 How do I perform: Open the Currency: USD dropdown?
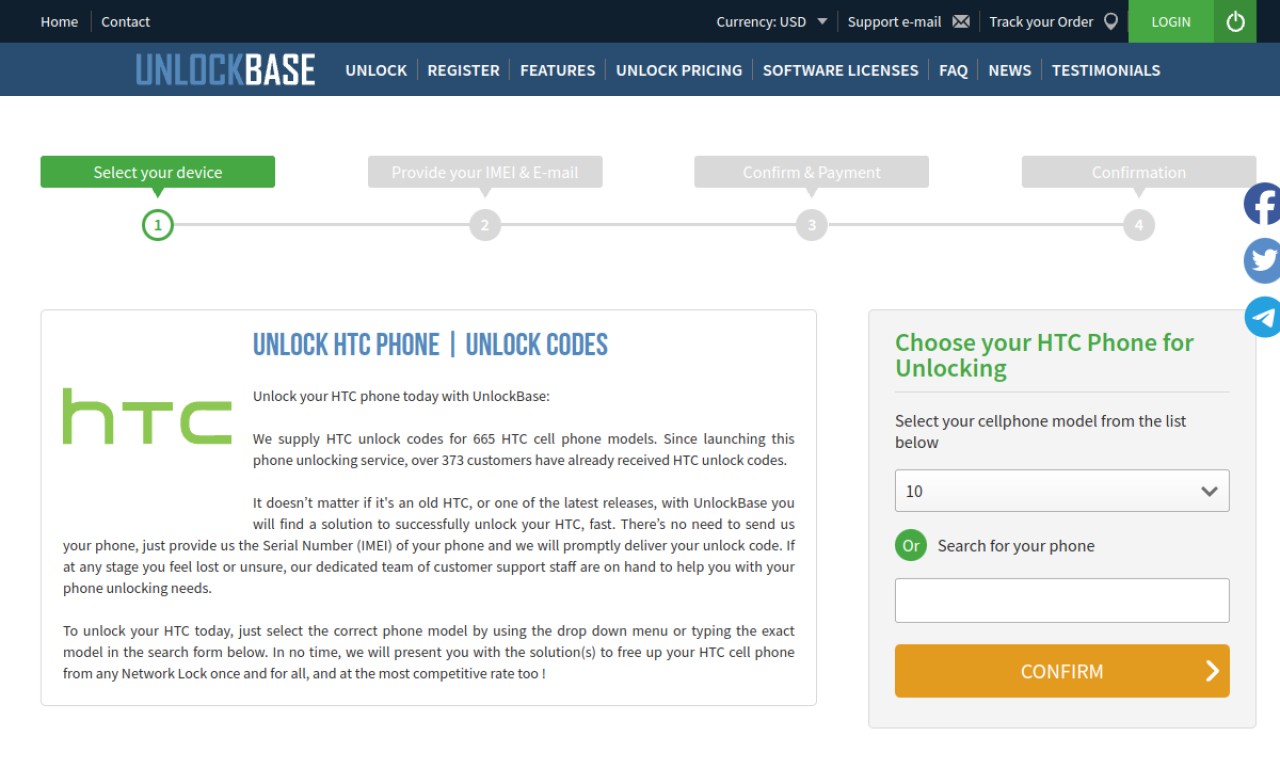(x=772, y=22)
